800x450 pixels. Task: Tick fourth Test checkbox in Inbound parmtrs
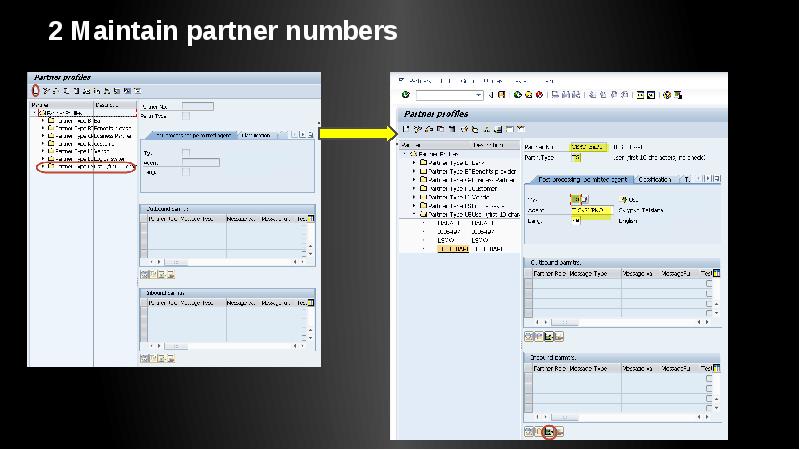click(709, 408)
